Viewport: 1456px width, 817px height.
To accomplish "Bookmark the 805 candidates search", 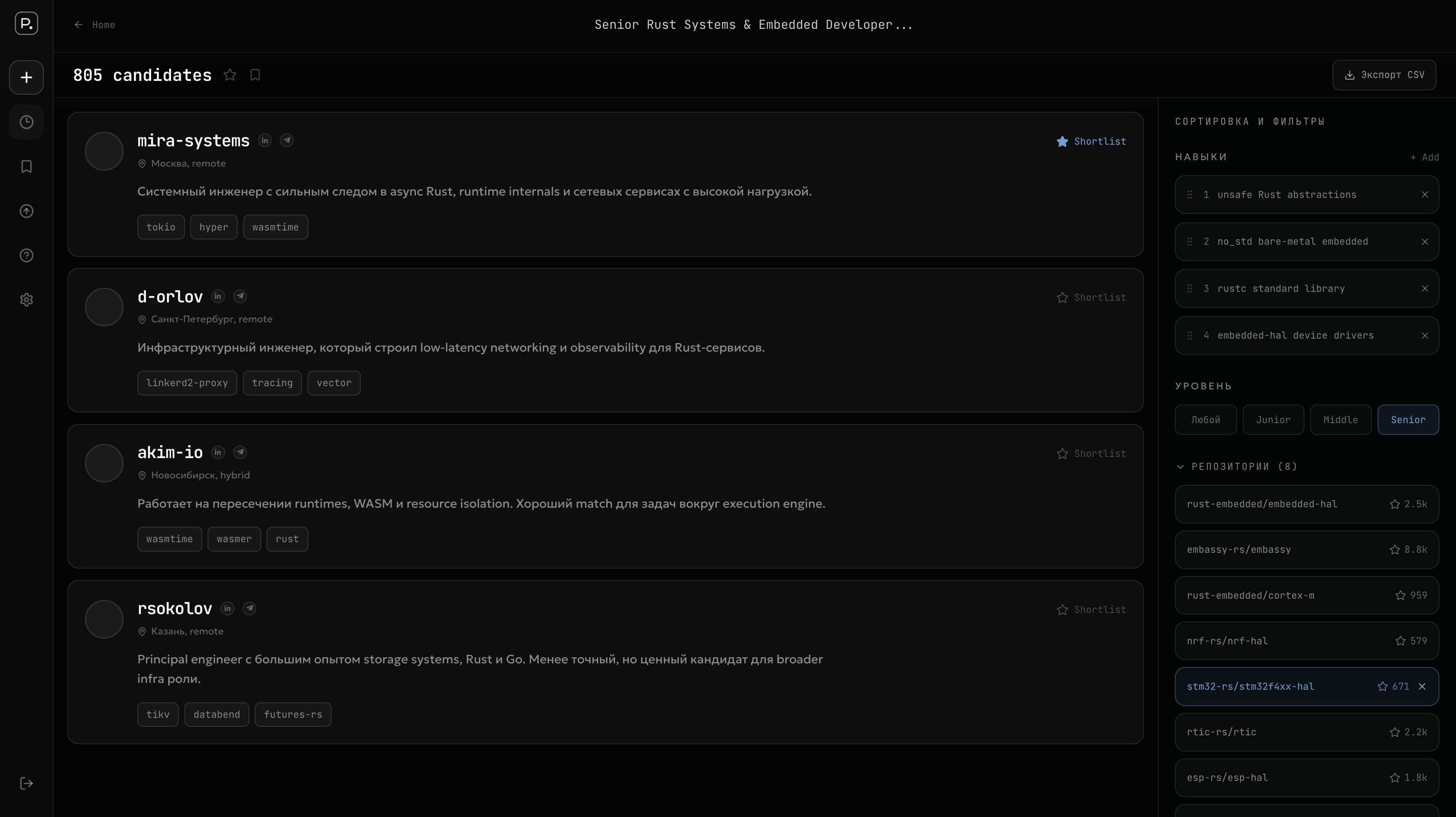I will [255, 75].
